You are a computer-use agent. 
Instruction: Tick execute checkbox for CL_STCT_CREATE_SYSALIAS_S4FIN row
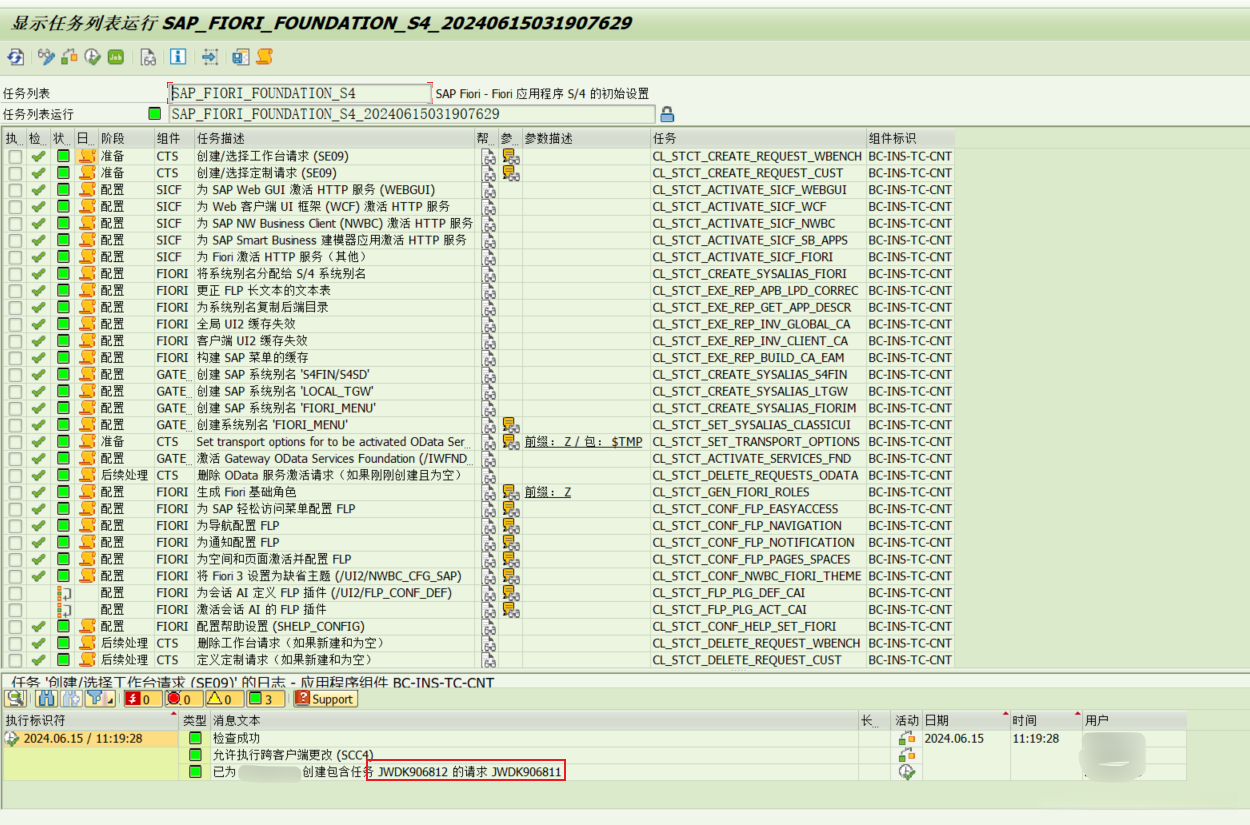point(15,375)
